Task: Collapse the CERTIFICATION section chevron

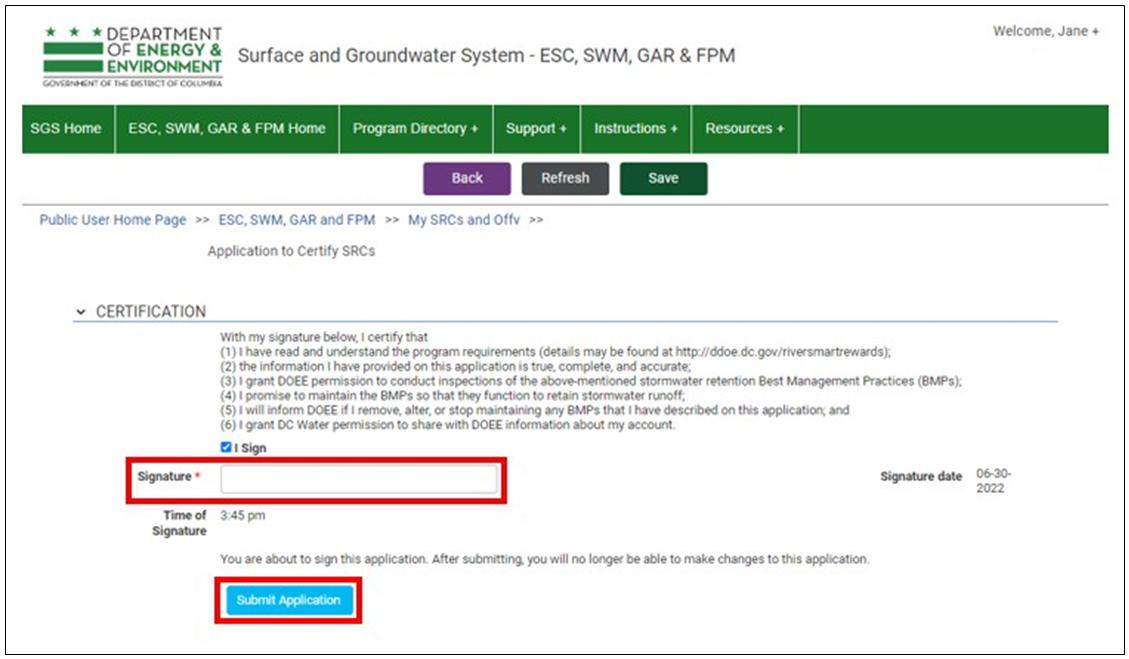Action: pos(81,312)
